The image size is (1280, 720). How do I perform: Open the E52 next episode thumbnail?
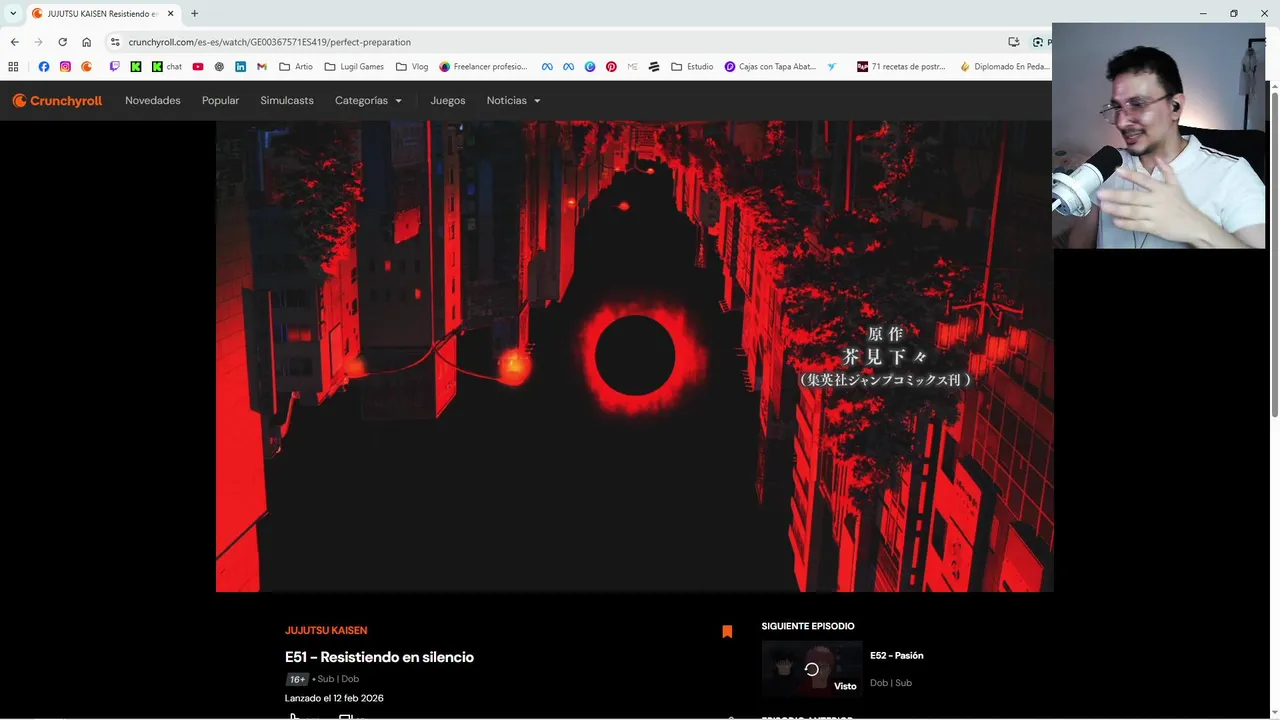pyautogui.click(x=811, y=669)
